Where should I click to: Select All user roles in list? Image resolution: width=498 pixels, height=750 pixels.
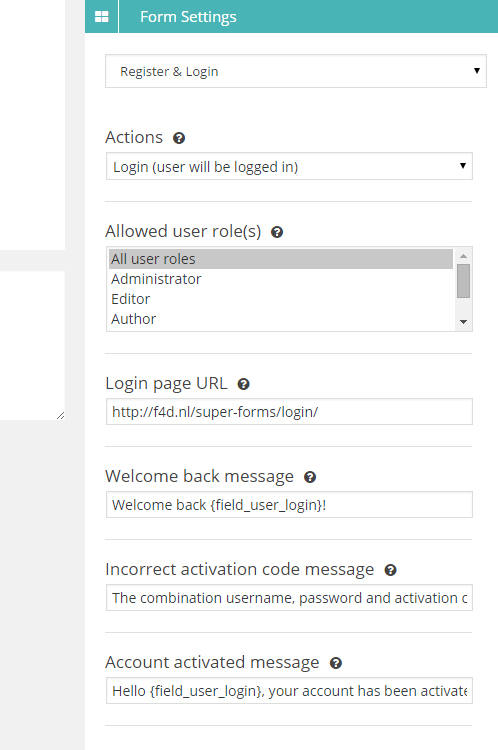(281, 259)
